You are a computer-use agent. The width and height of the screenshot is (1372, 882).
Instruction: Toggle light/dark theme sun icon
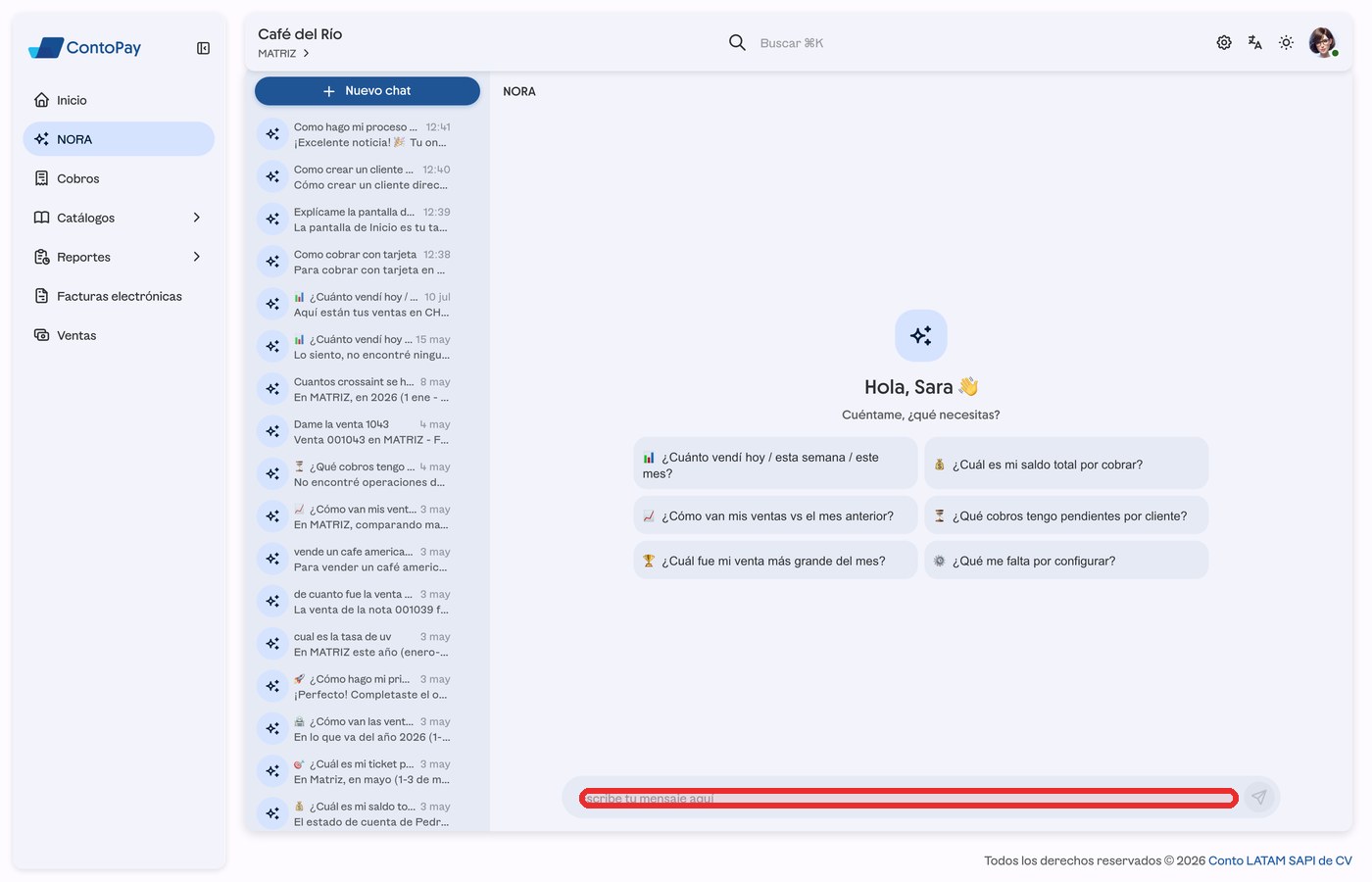[1287, 43]
